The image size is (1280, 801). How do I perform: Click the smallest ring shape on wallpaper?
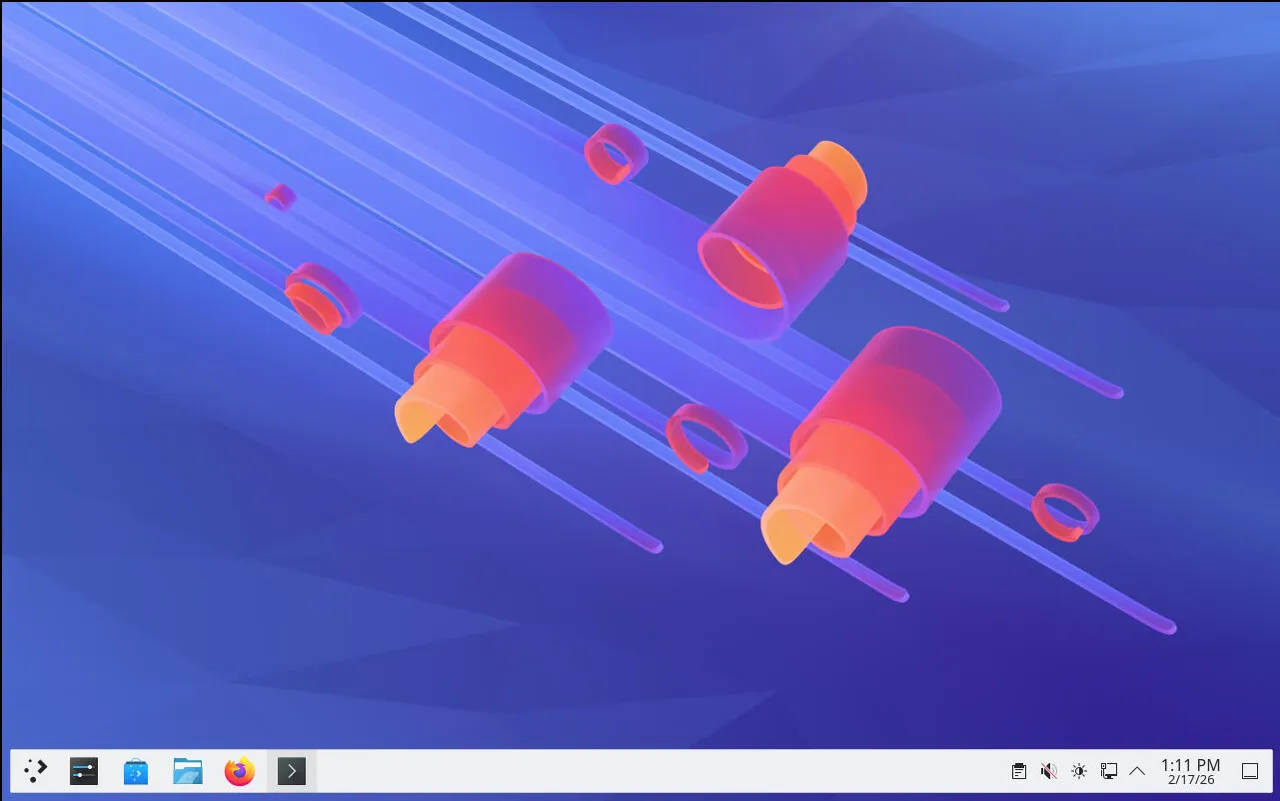pyautogui.click(x=280, y=197)
